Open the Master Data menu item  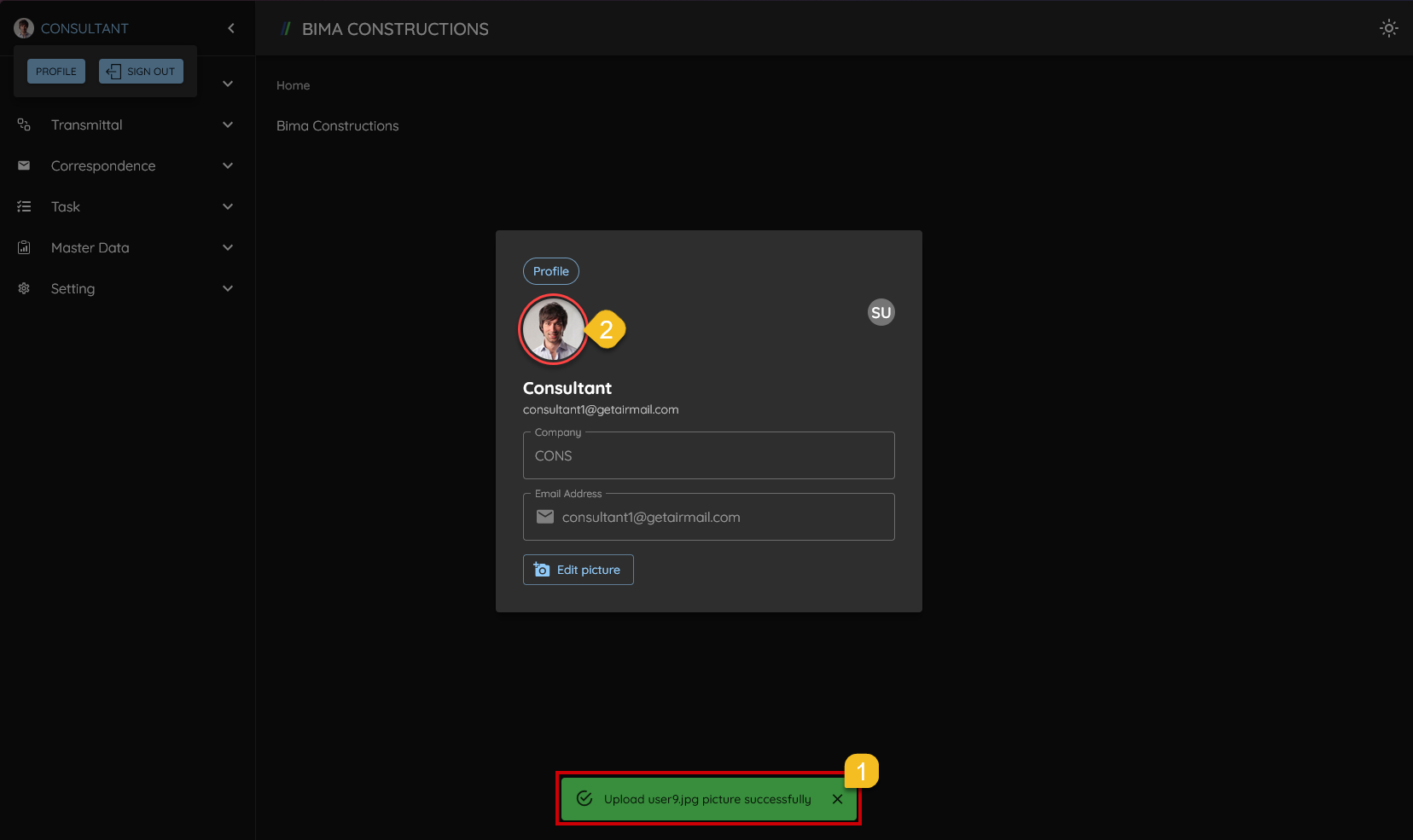[90, 247]
